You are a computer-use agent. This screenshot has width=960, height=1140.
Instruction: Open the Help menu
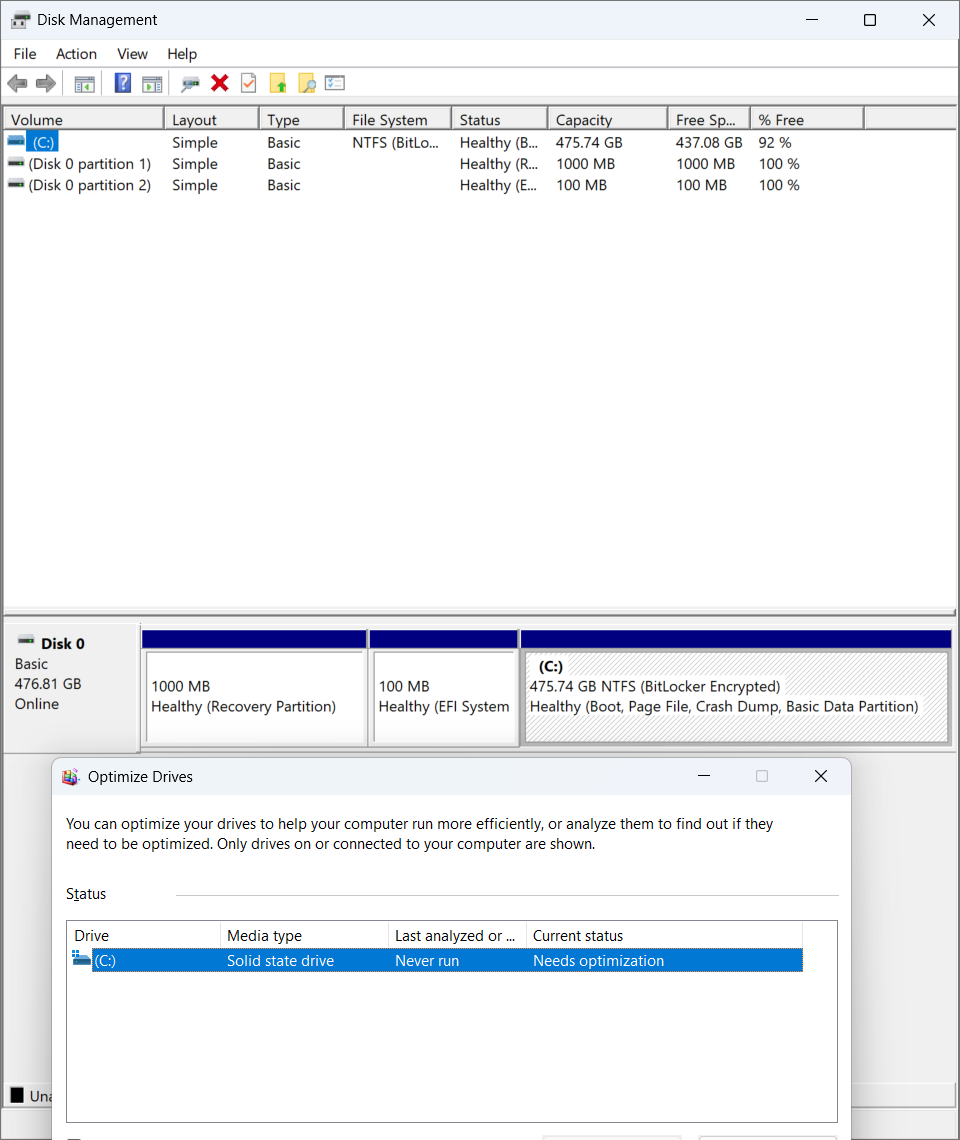(x=182, y=54)
